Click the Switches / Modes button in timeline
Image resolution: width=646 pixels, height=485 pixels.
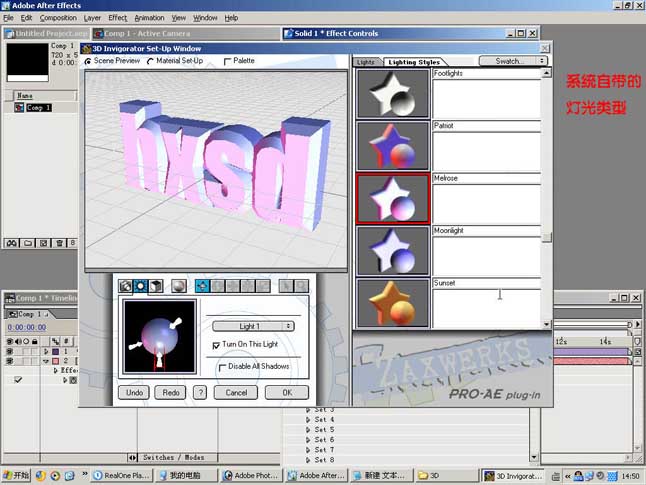pos(173,457)
